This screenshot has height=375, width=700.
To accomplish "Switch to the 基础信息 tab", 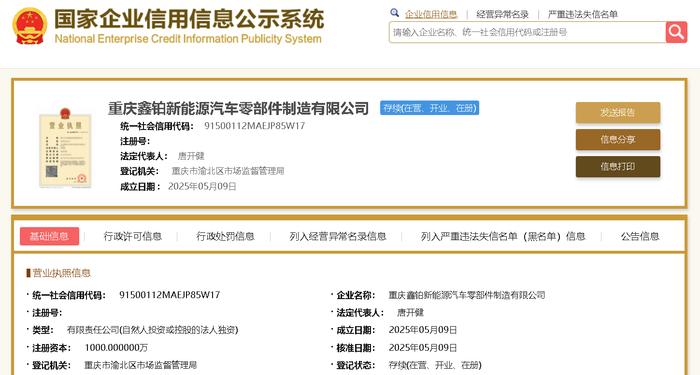I will pos(49,236).
